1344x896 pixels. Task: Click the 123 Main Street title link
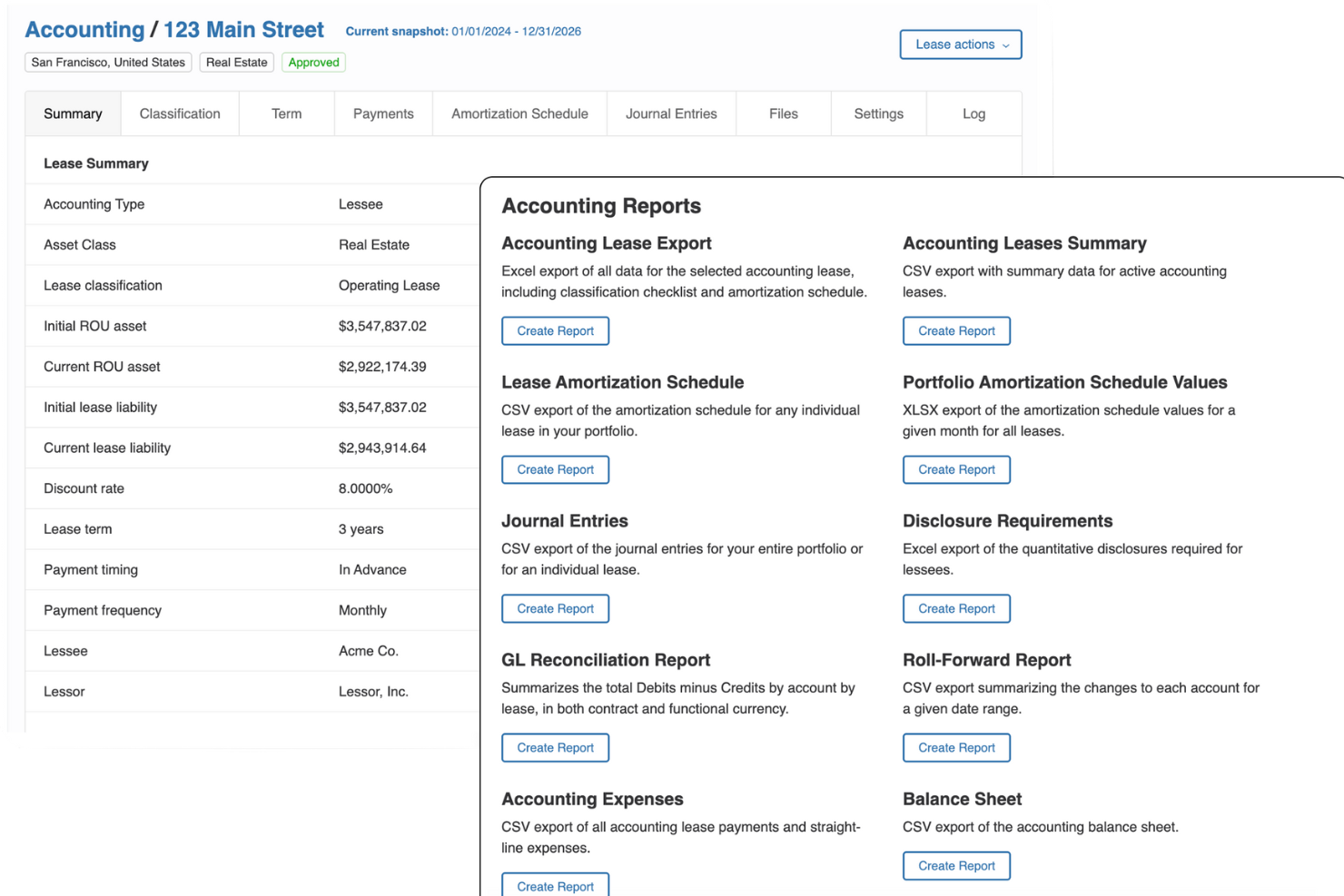point(243,30)
